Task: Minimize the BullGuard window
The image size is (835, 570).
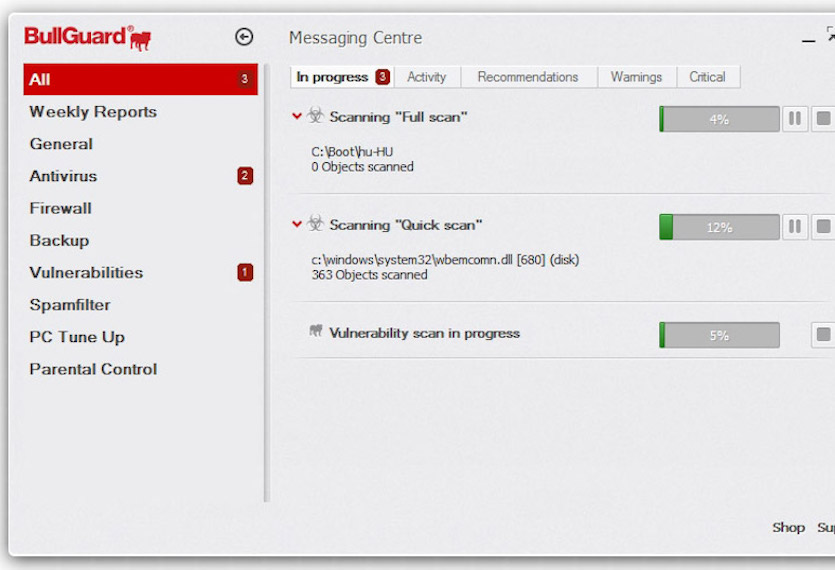Action: (x=808, y=40)
